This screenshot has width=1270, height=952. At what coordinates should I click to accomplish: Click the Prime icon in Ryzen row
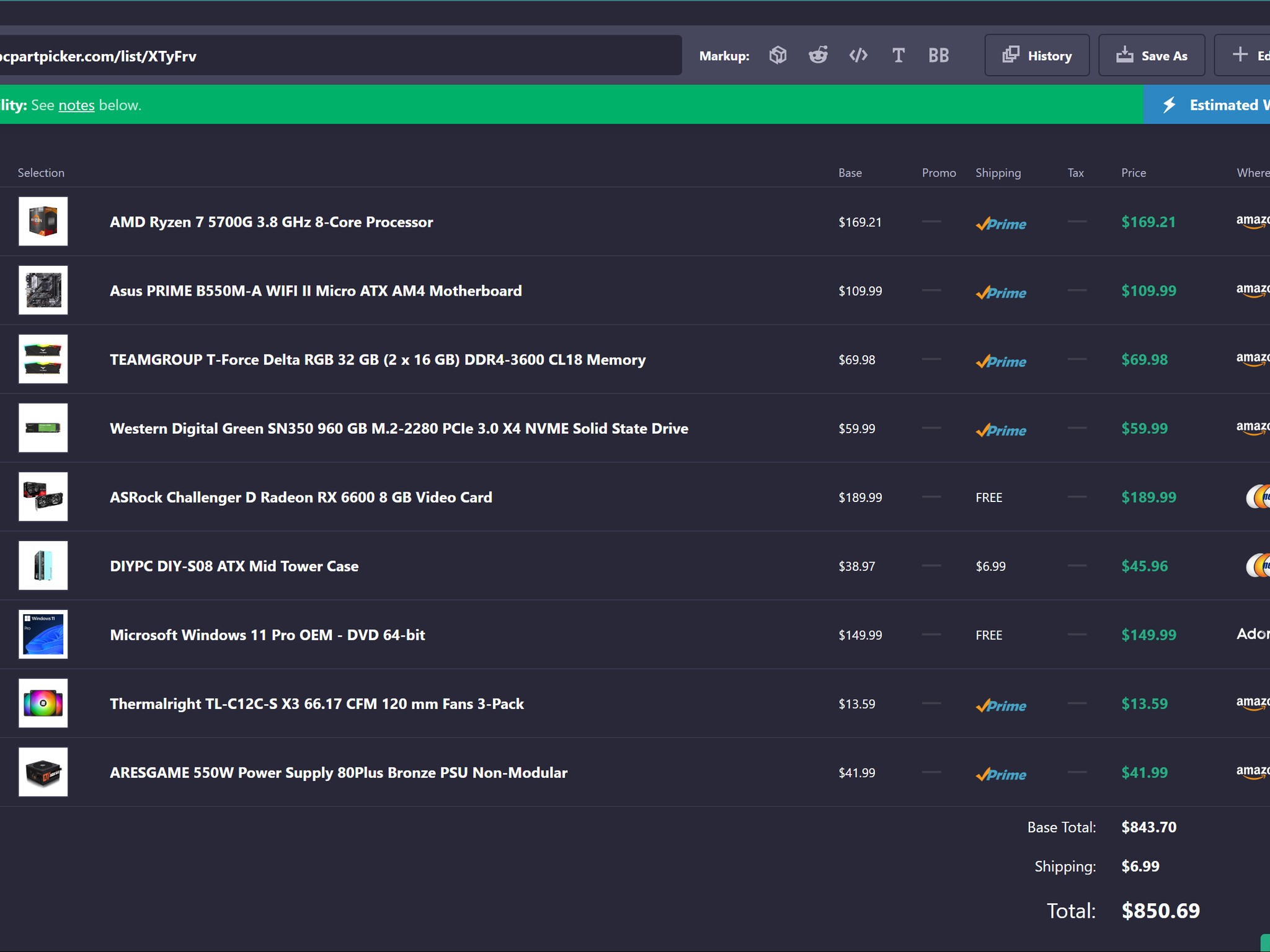coord(1001,224)
